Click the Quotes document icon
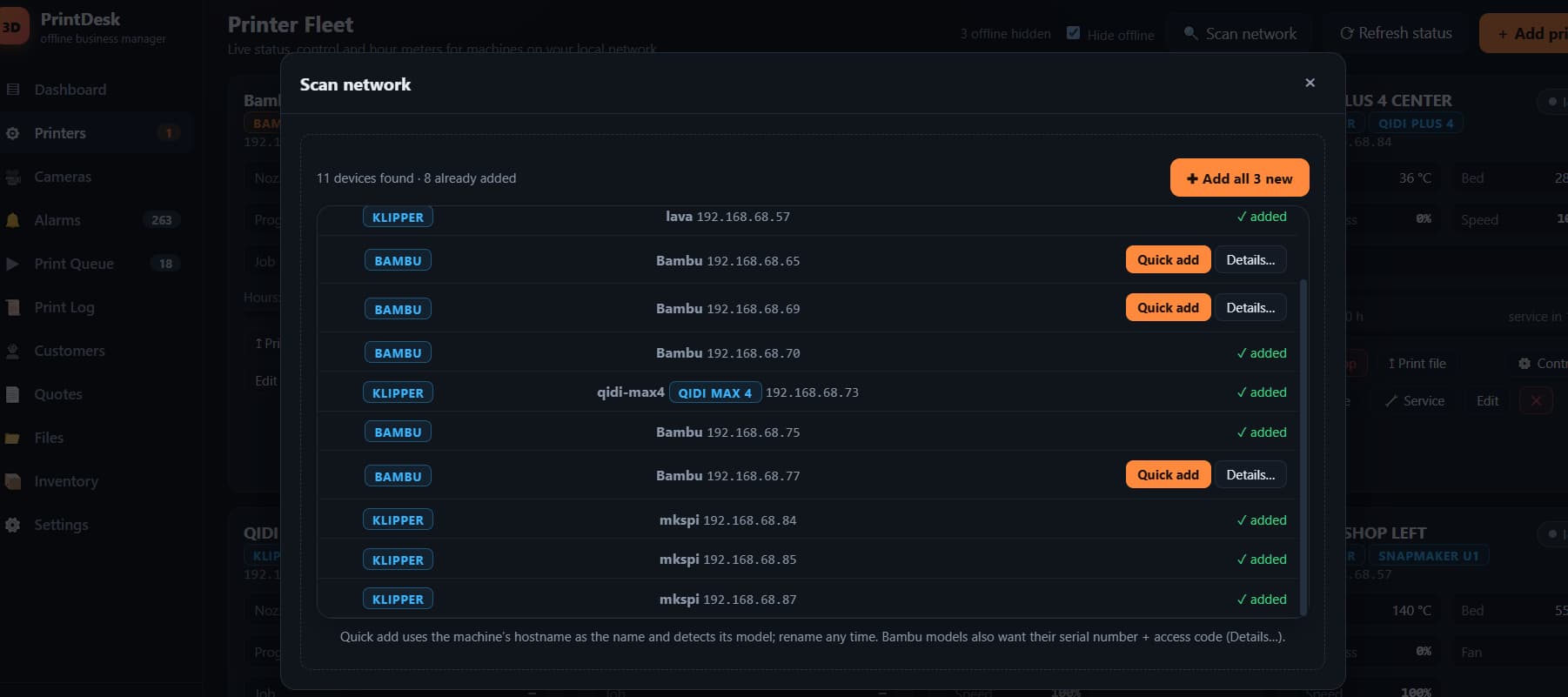 (x=13, y=394)
